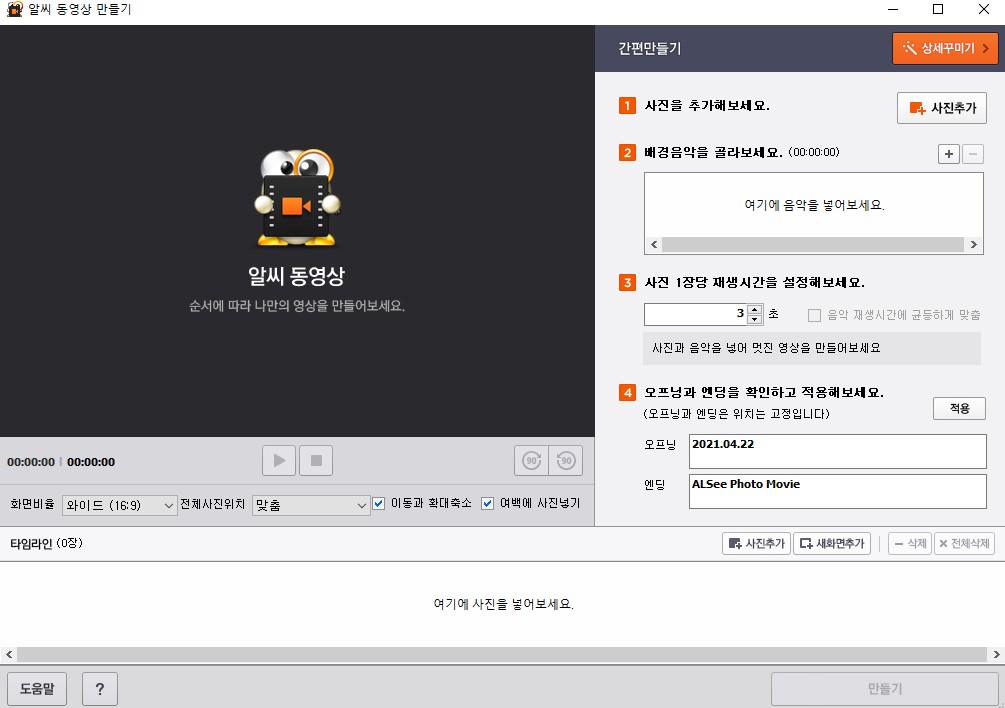The width and height of the screenshot is (1005, 708).
Task: Maximize the 알씨 동영상 만들기 window
Action: (x=938, y=9)
